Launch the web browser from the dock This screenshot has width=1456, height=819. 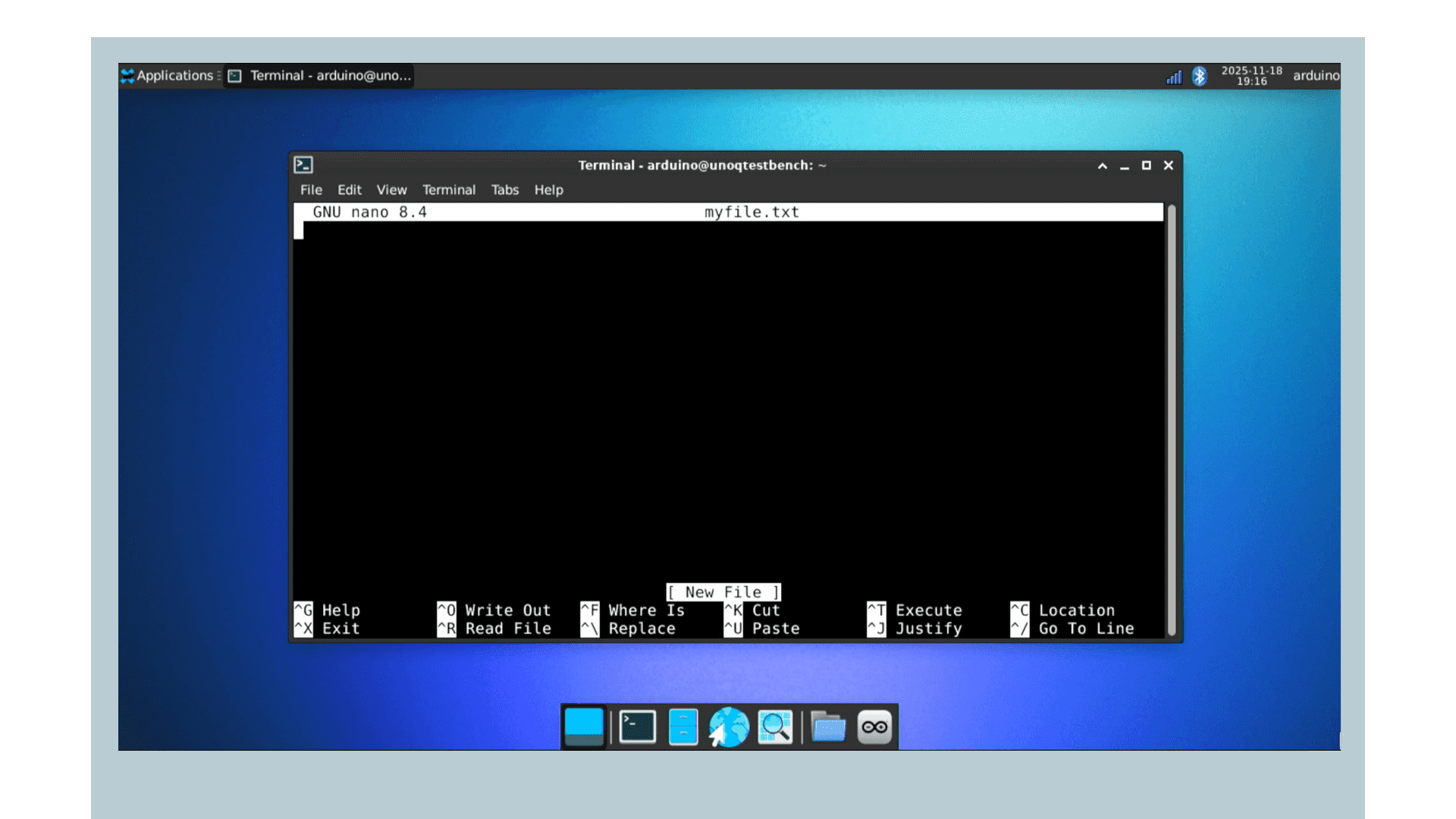click(x=729, y=726)
